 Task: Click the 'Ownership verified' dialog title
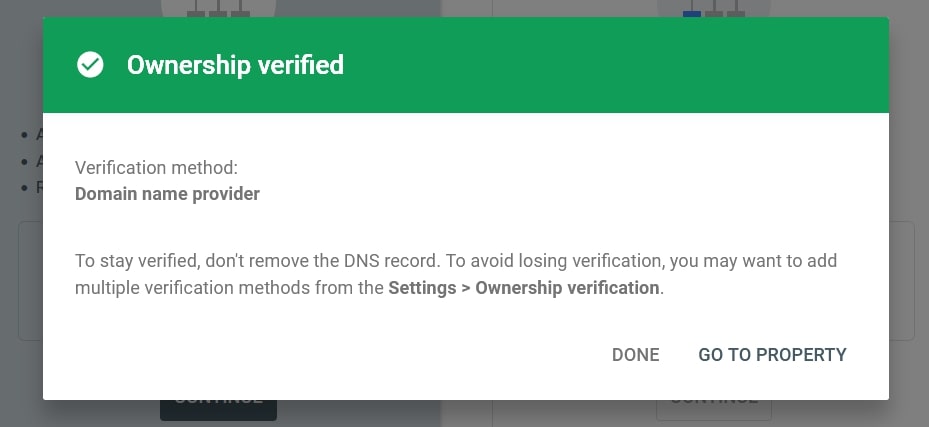click(x=235, y=66)
